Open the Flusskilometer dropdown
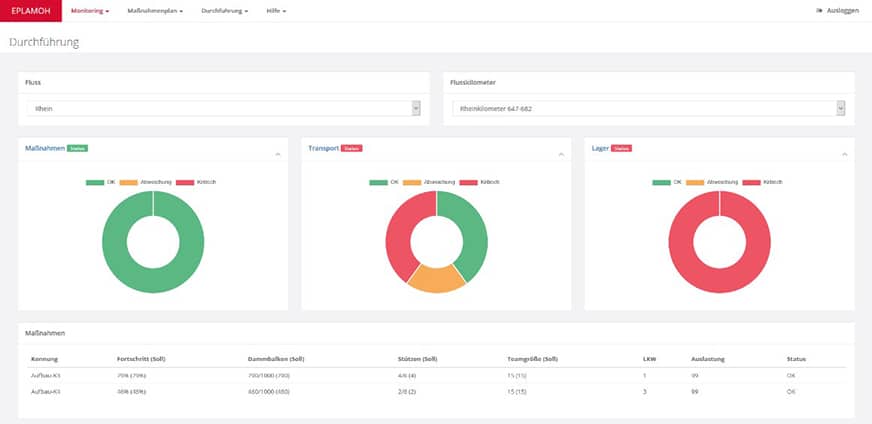 point(648,109)
